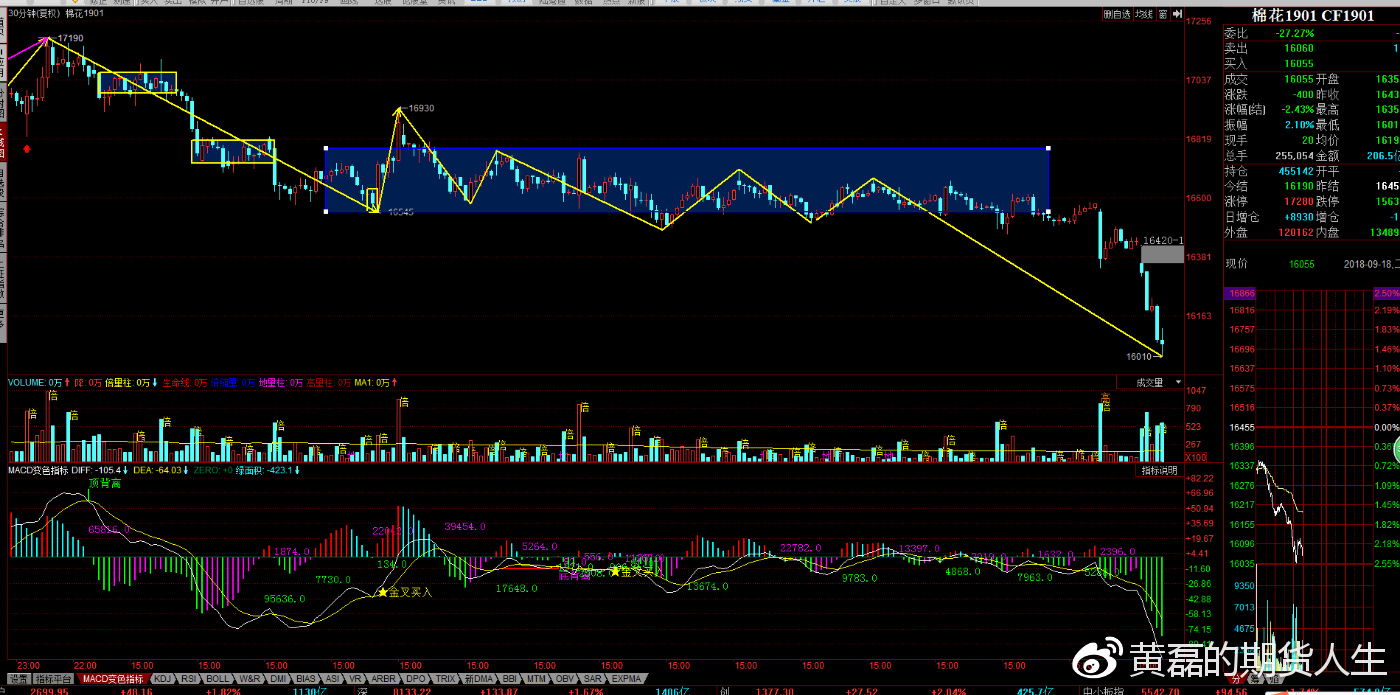Click the 指标说明 indicator description button

[x=1160, y=470]
